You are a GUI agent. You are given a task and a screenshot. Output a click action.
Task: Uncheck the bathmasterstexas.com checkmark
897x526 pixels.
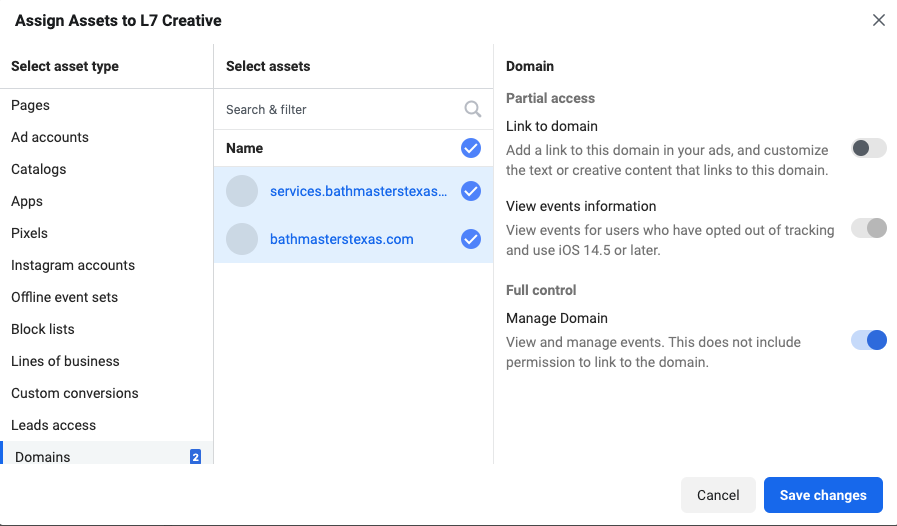tap(471, 239)
